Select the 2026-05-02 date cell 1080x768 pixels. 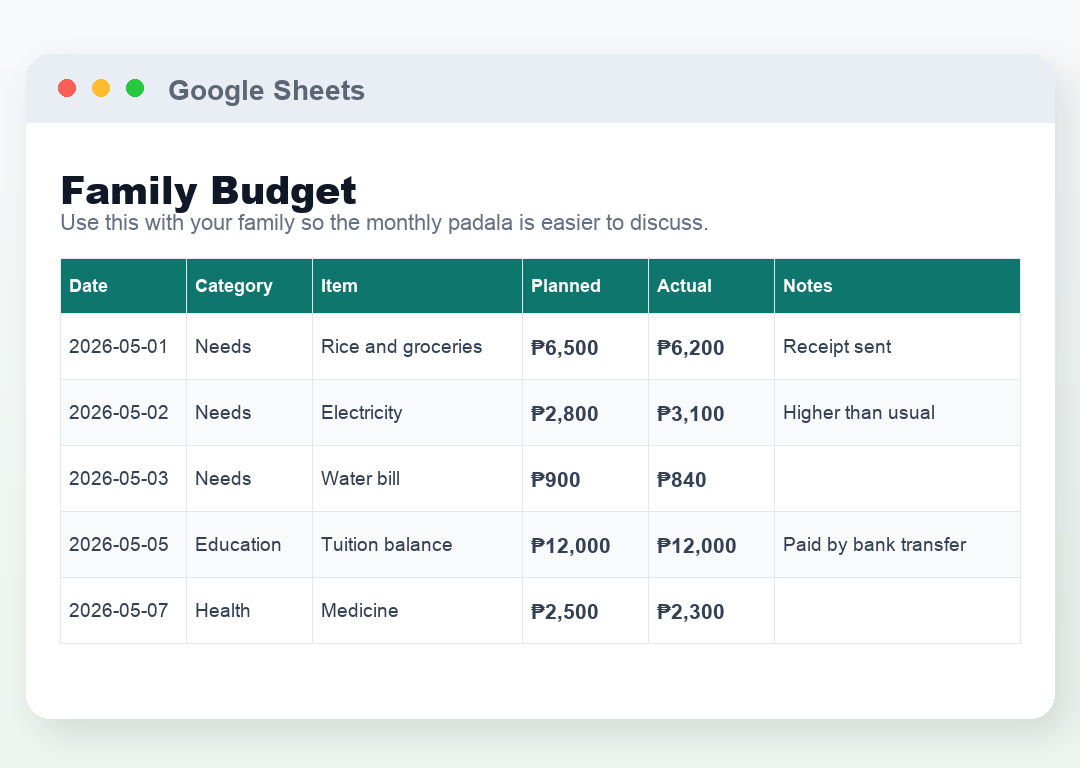[123, 413]
